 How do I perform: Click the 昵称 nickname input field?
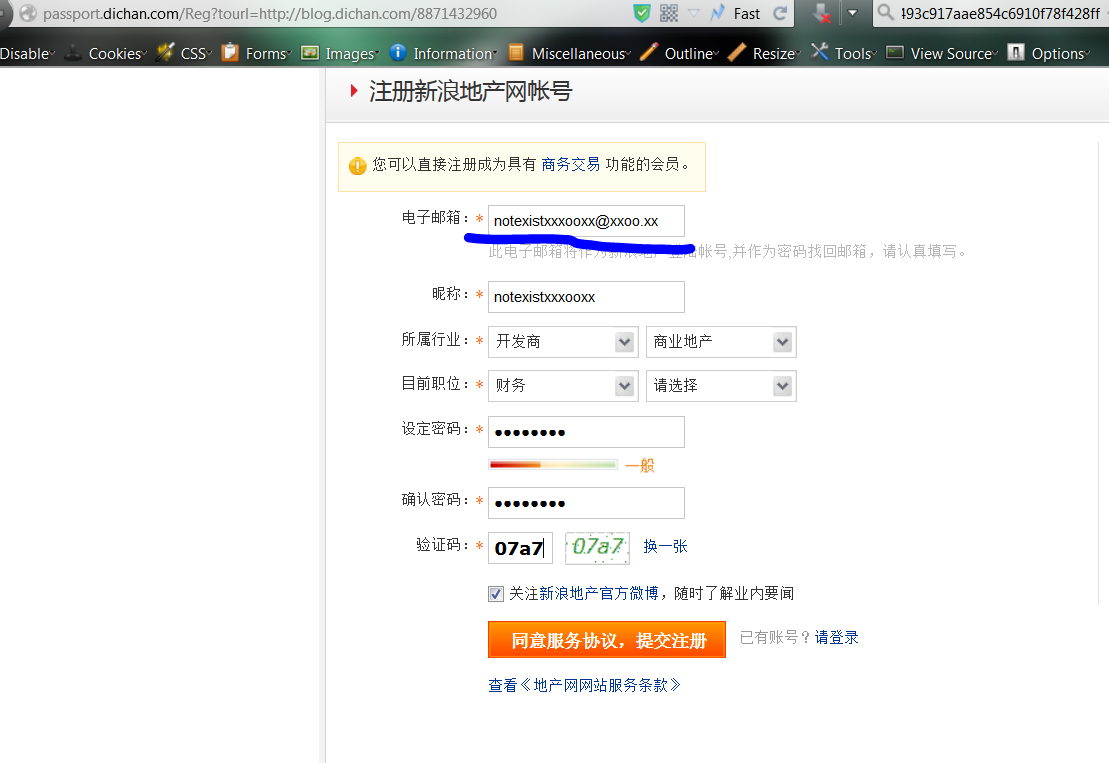click(x=586, y=297)
